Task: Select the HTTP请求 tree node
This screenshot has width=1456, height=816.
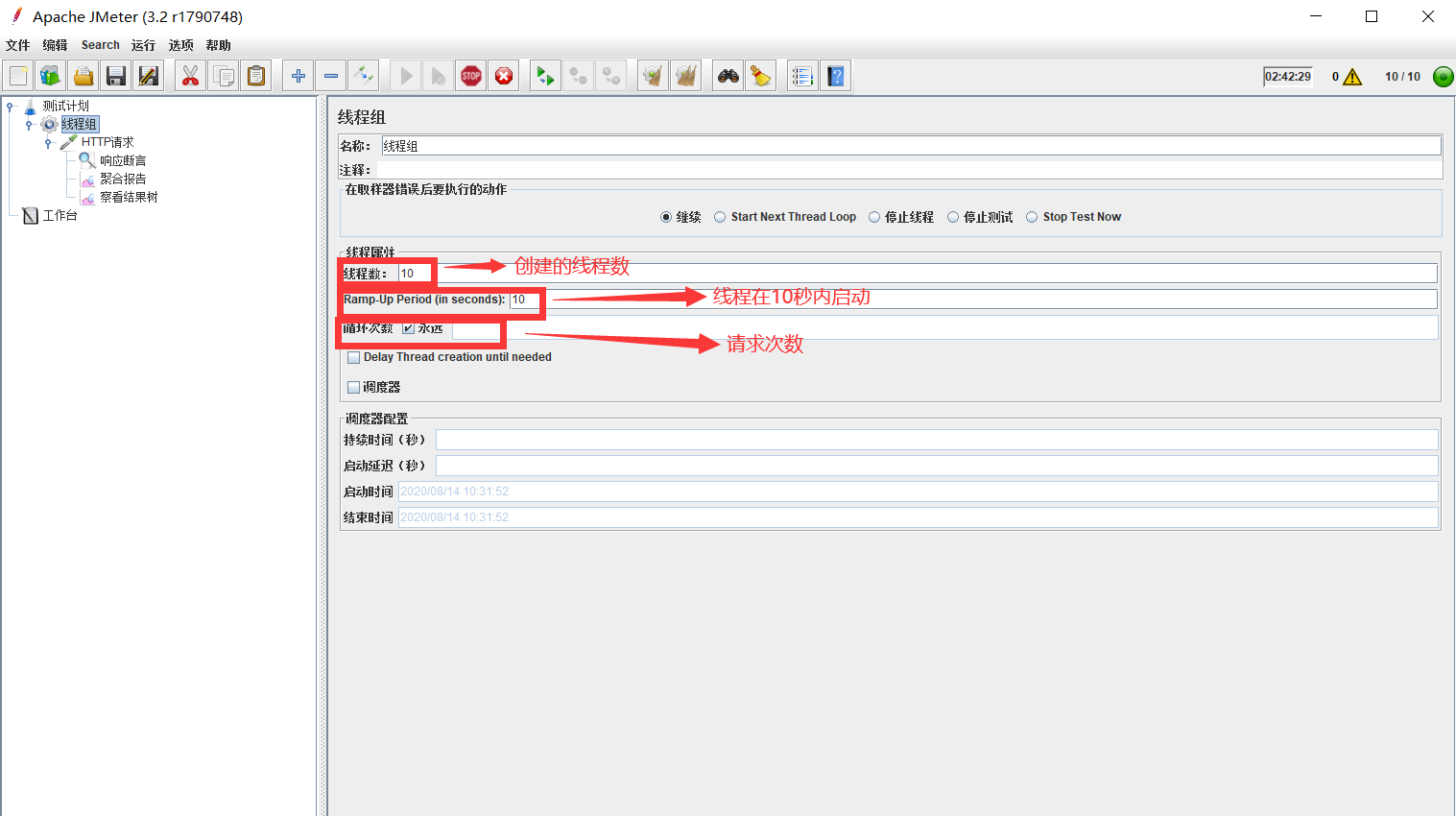Action: tap(107, 142)
